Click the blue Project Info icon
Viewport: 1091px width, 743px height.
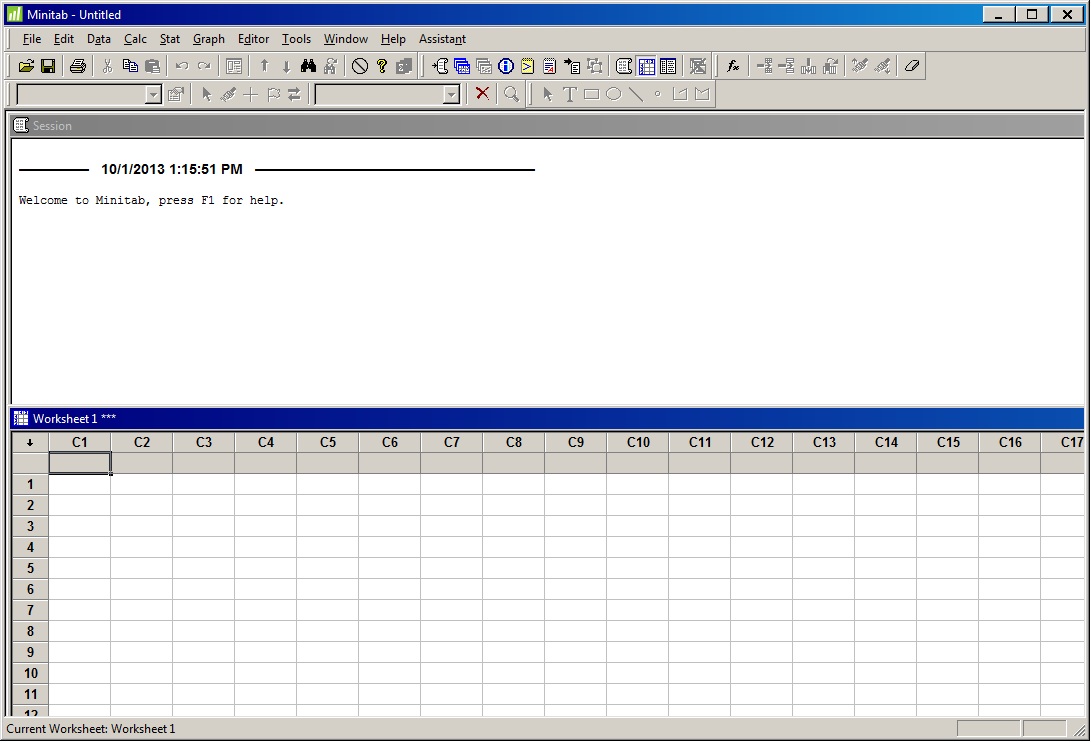(506, 66)
